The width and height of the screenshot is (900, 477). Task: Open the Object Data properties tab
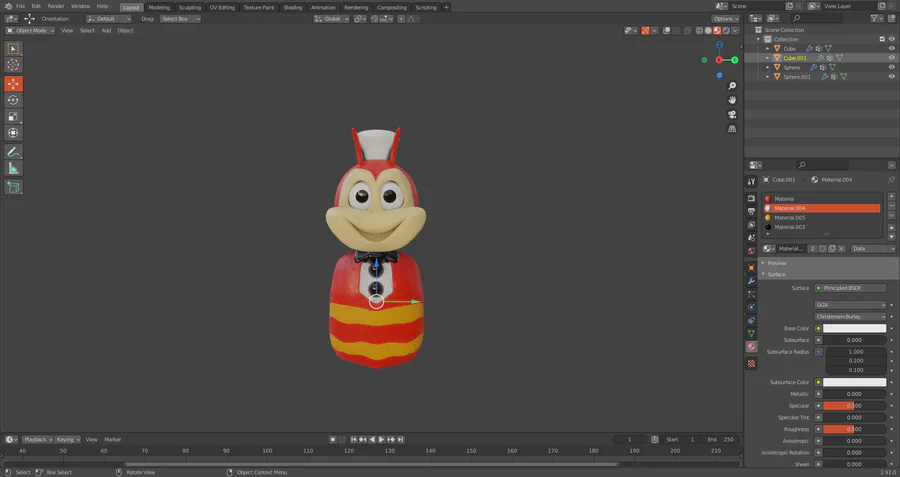(751, 333)
